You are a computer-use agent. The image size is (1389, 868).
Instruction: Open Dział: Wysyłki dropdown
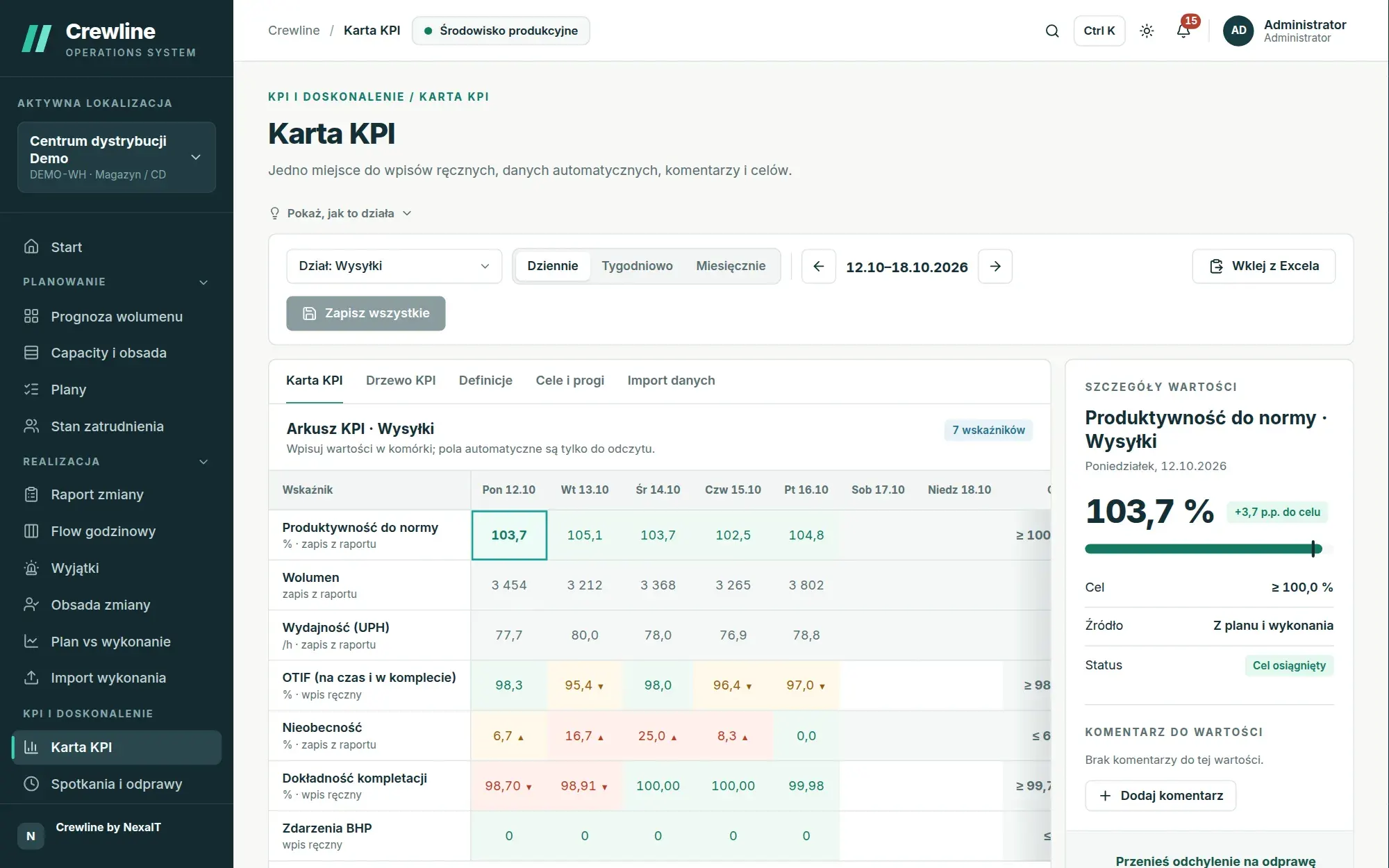click(394, 266)
